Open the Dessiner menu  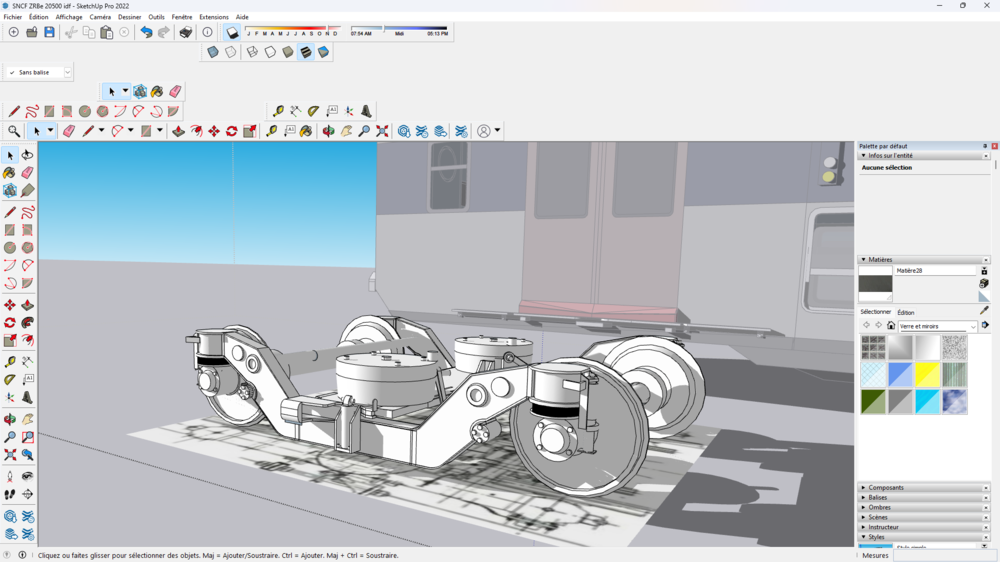(x=129, y=17)
